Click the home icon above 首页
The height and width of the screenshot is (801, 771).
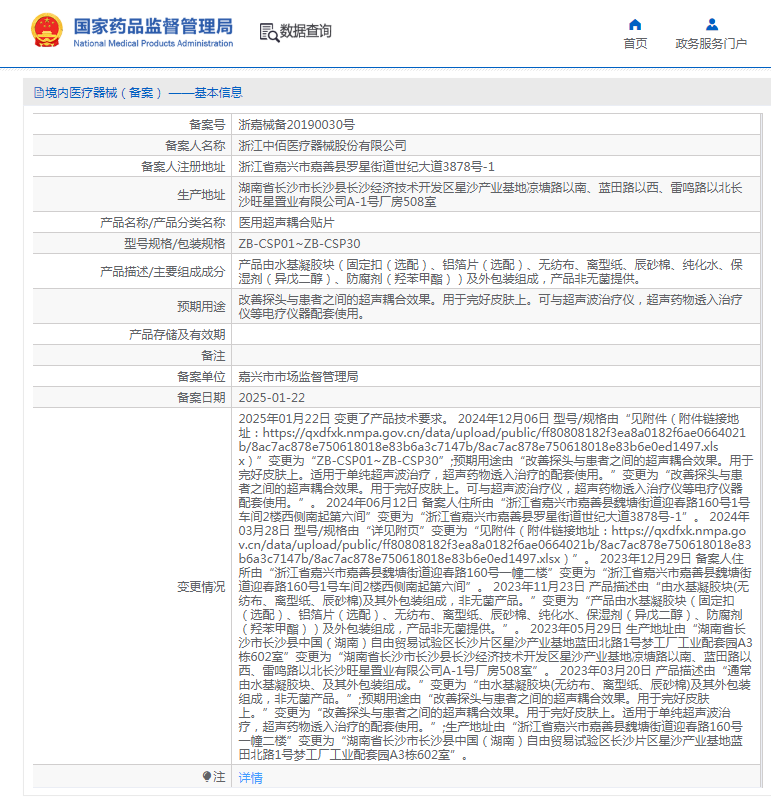635,25
